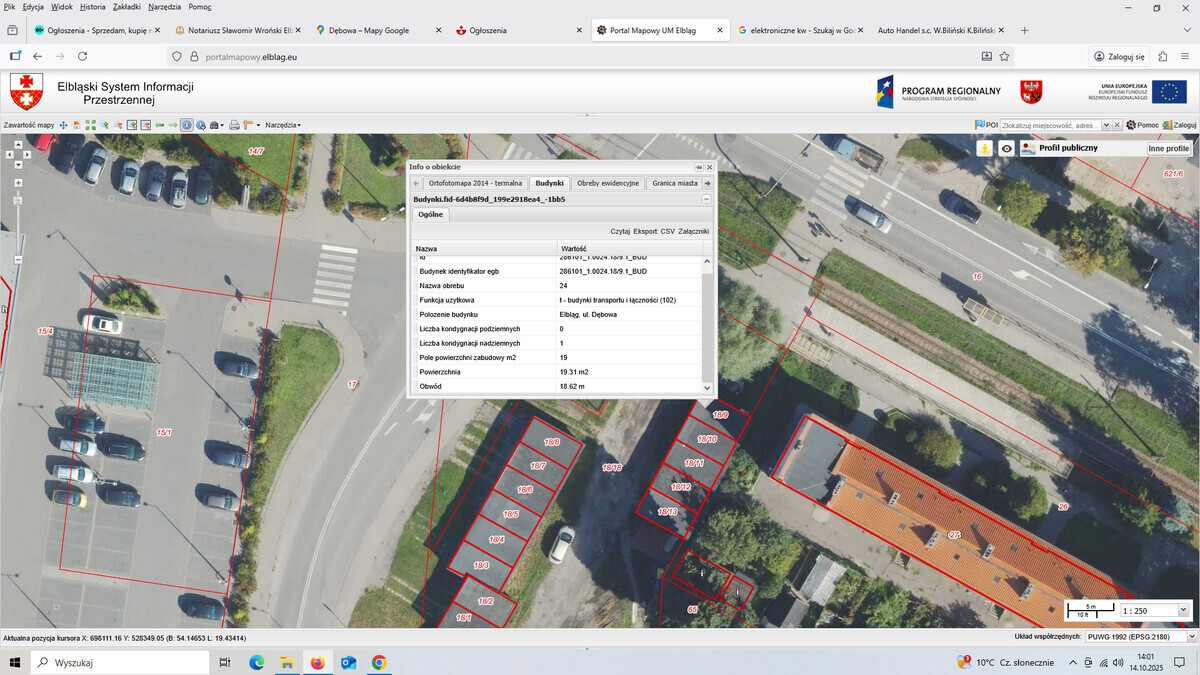Open the Historia browser menu
Viewport: 1200px width, 675px height.
(92, 7)
